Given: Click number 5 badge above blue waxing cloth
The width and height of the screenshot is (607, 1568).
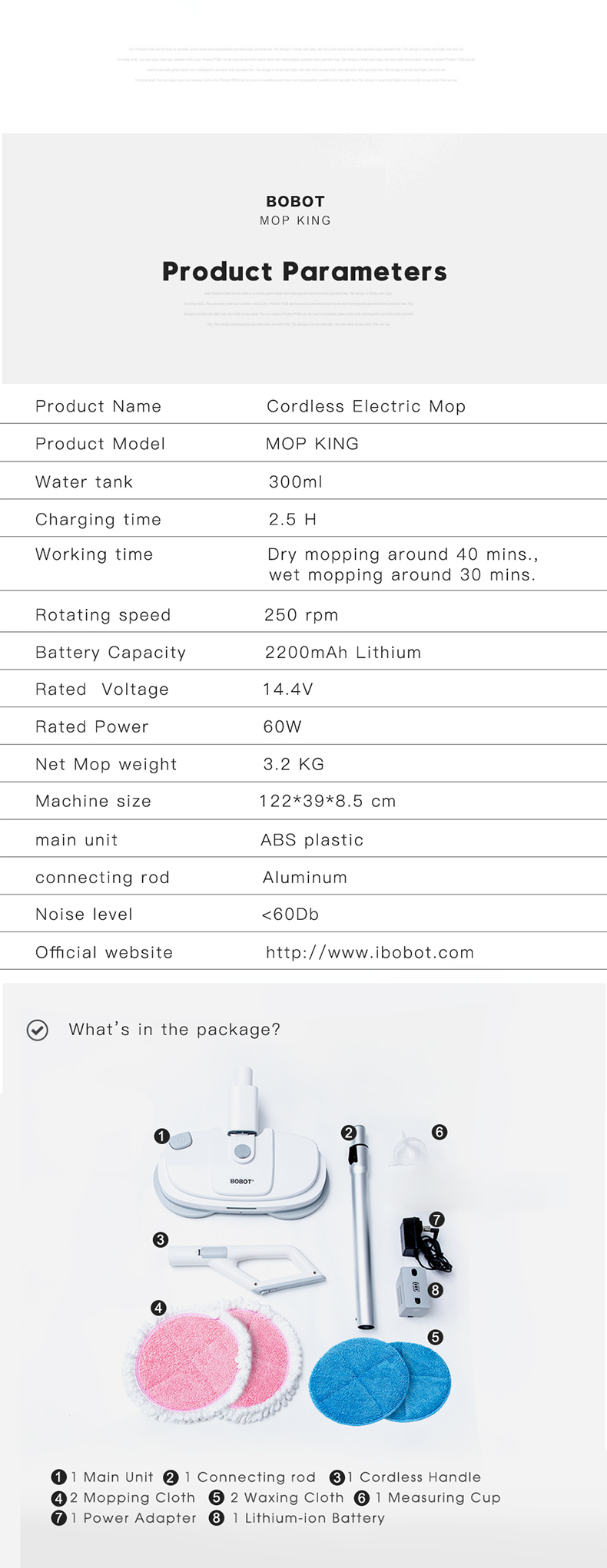Looking at the screenshot, I should click(435, 1337).
